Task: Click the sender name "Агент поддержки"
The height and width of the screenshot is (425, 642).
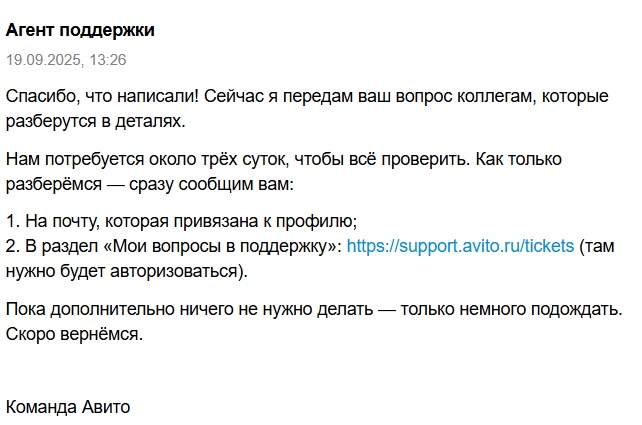Action: point(80,30)
